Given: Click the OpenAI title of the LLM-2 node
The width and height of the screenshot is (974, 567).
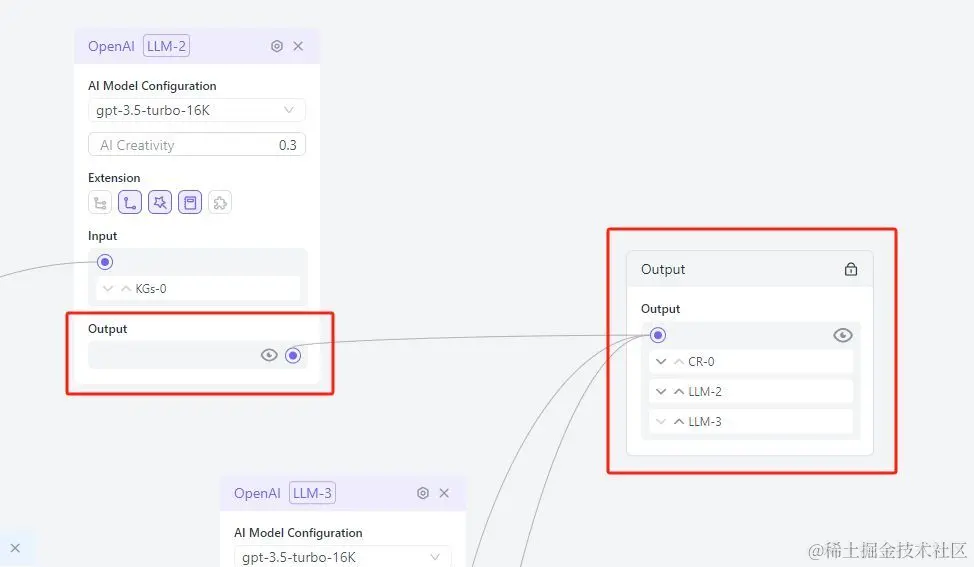Looking at the screenshot, I should (111, 46).
